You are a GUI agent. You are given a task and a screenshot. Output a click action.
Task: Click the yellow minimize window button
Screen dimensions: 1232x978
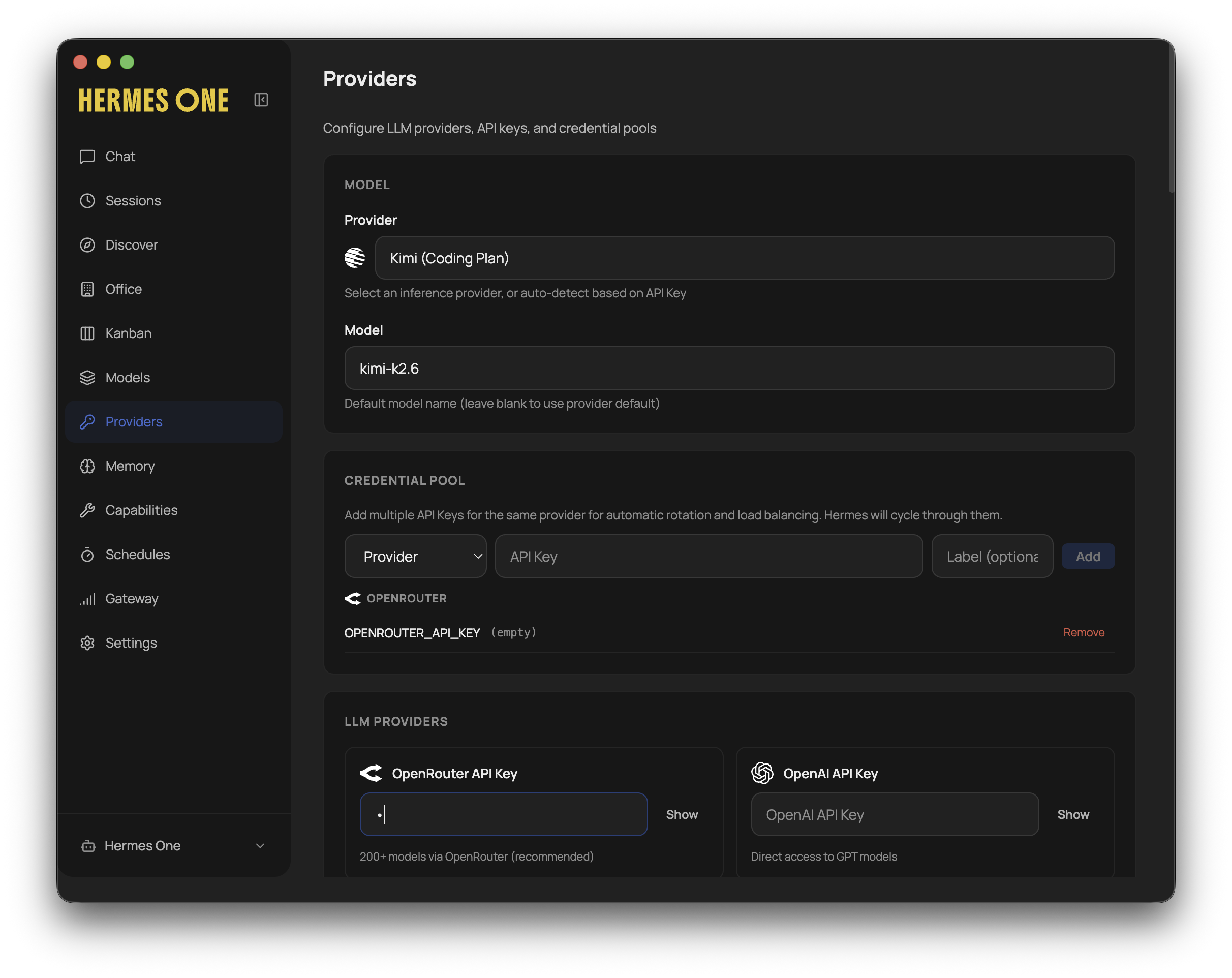tap(103, 62)
